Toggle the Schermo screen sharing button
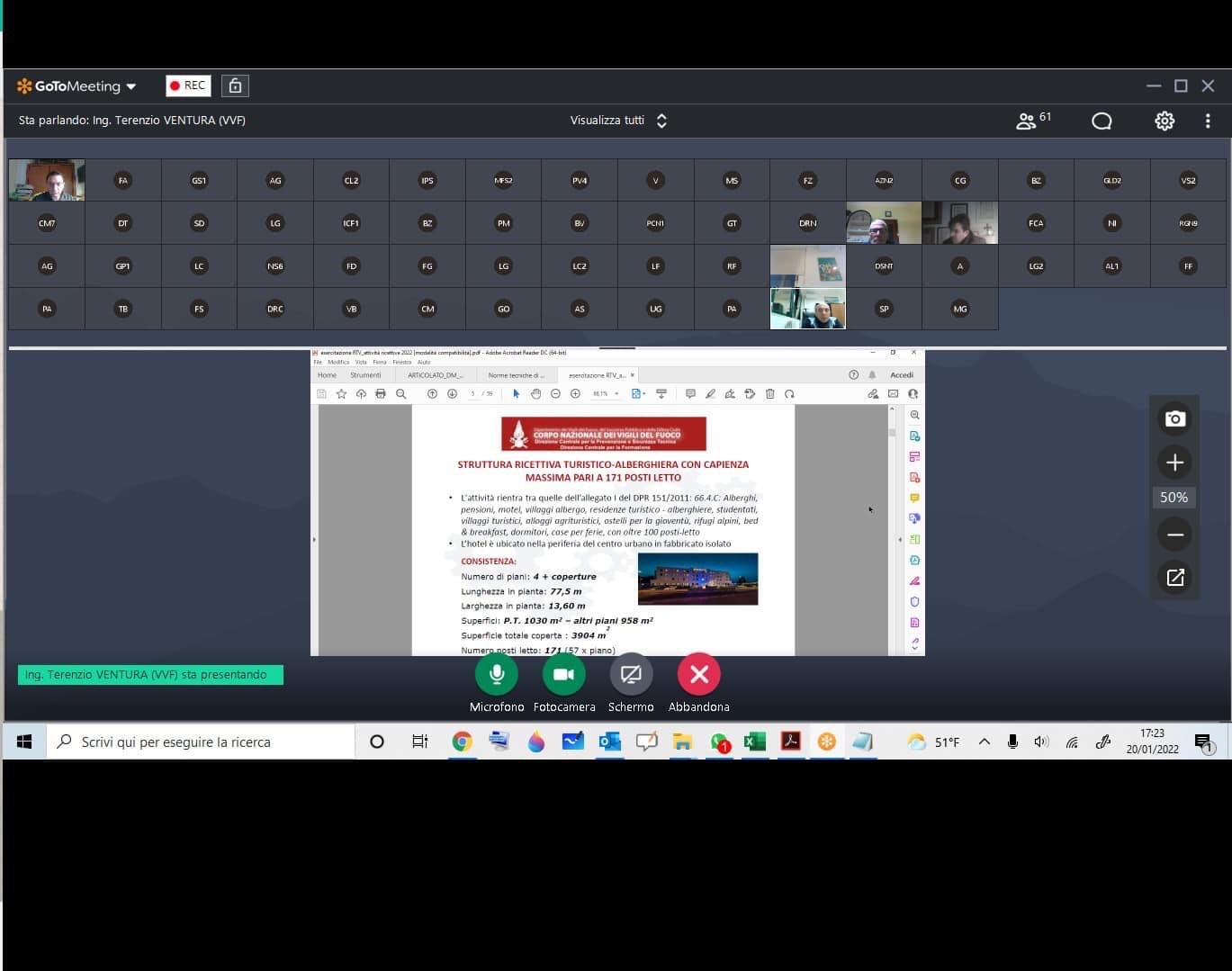 pos(631,675)
